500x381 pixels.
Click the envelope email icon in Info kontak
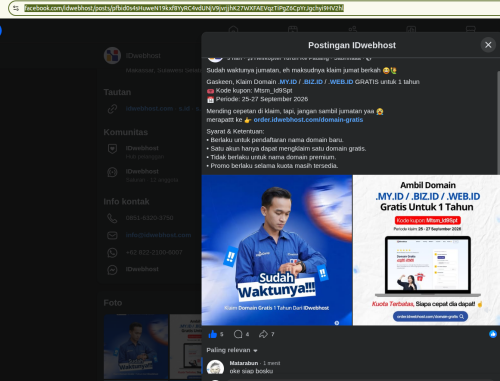112,235
